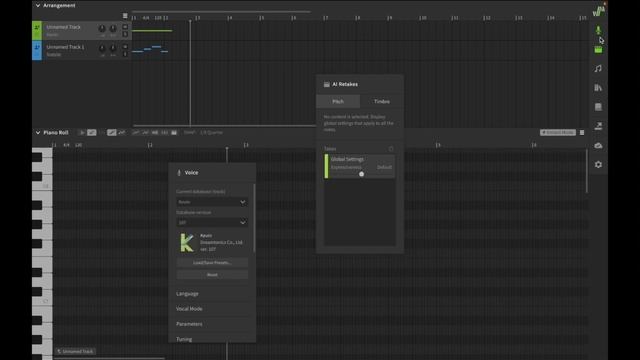The width and height of the screenshot is (640, 360).
Task: Toggle Snap in the Piano Roll toolbar
Action: [189, 132]
